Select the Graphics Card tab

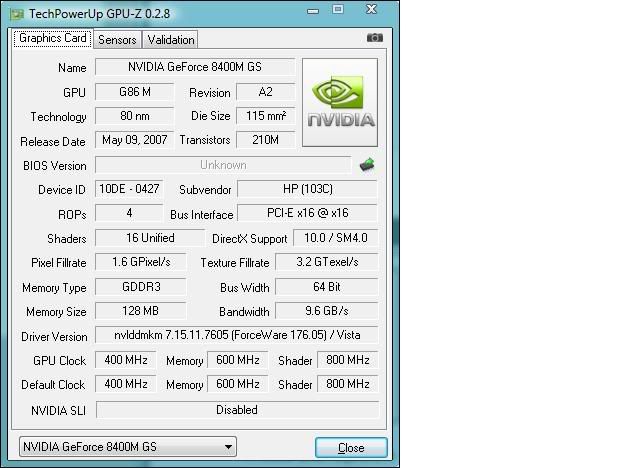[53, 38]
